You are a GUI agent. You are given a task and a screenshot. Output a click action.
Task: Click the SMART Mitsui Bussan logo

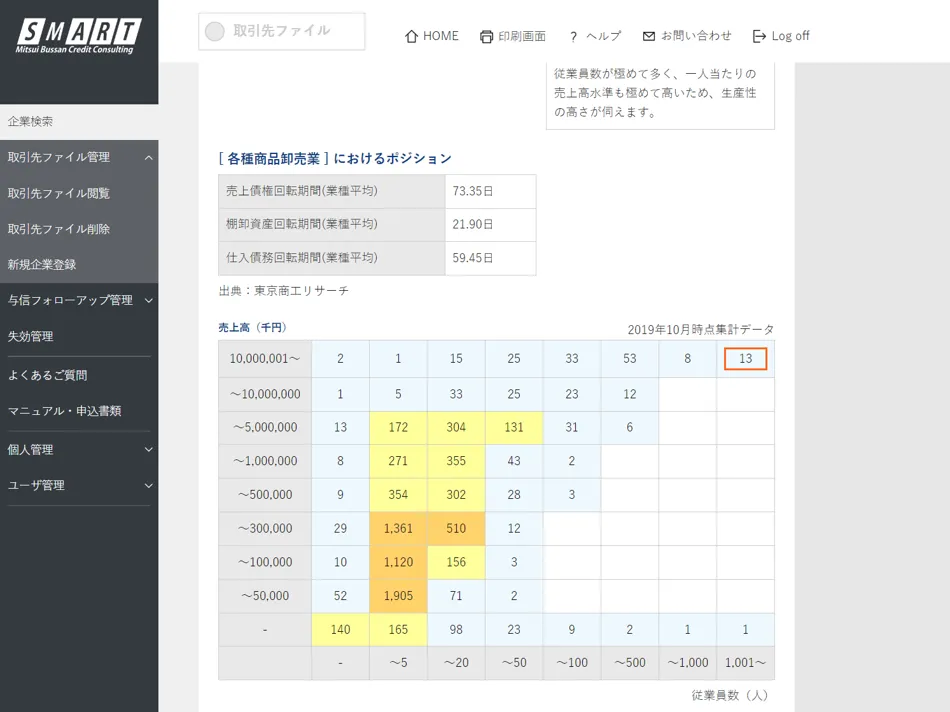[x=78, y=36]
